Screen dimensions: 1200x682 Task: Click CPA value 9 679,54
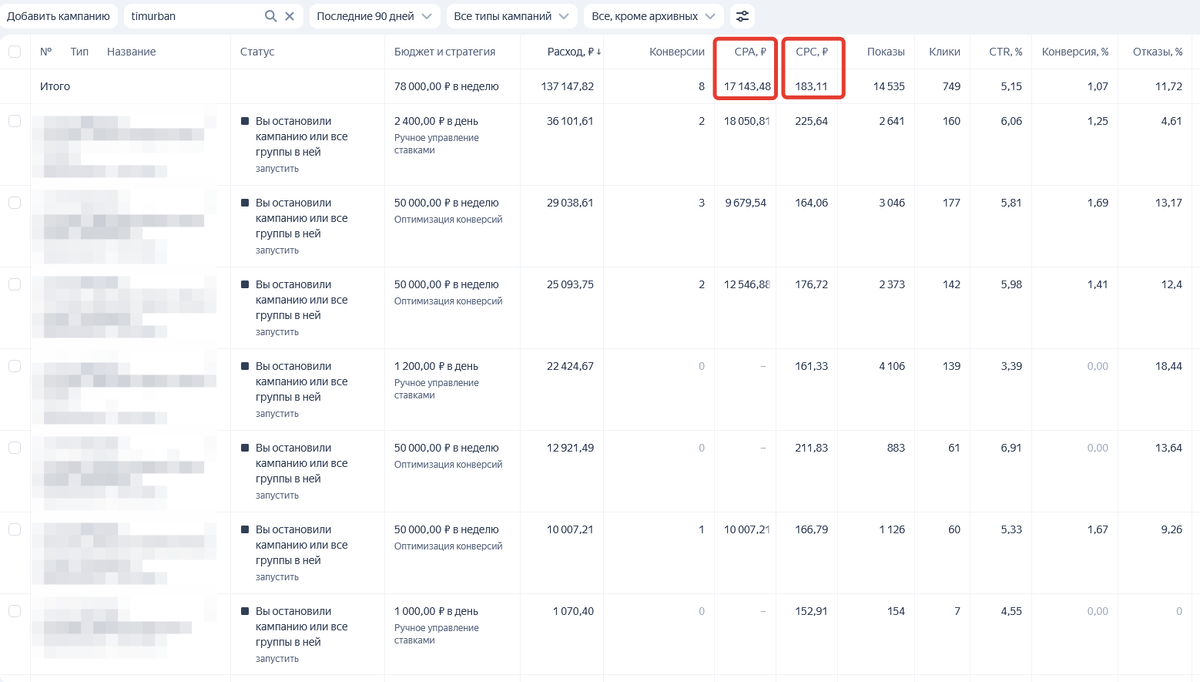(x=746, y=203)
